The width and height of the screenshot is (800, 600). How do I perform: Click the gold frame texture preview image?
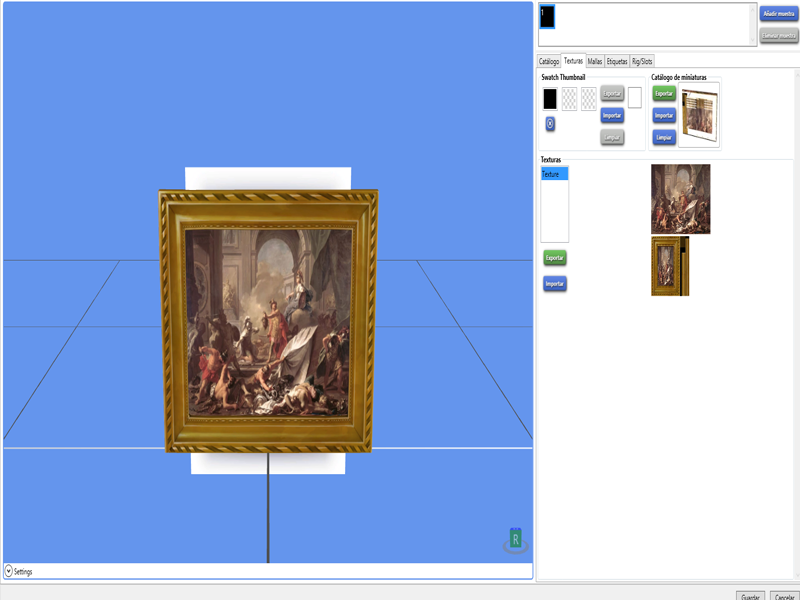point(670,266)
